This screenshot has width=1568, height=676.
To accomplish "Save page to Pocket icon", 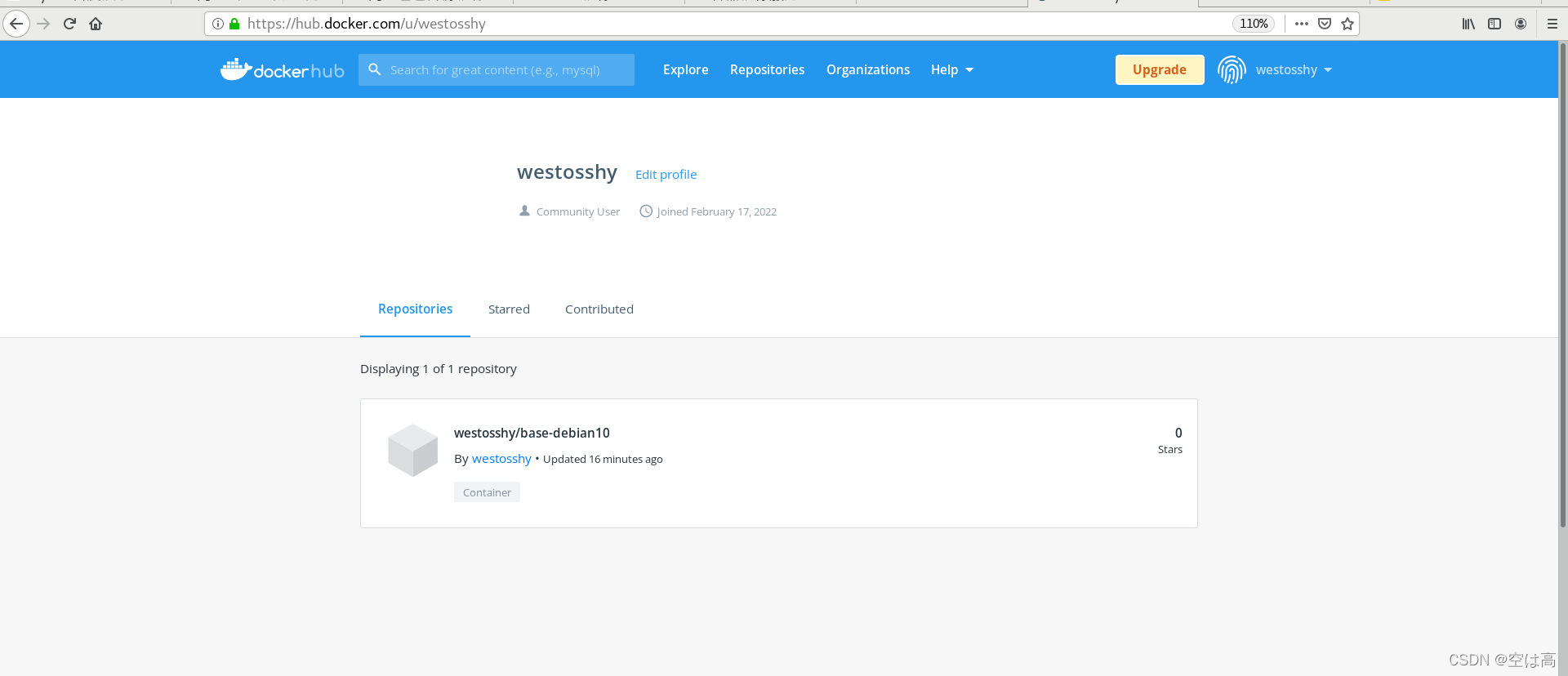I will pos(1325,24).
